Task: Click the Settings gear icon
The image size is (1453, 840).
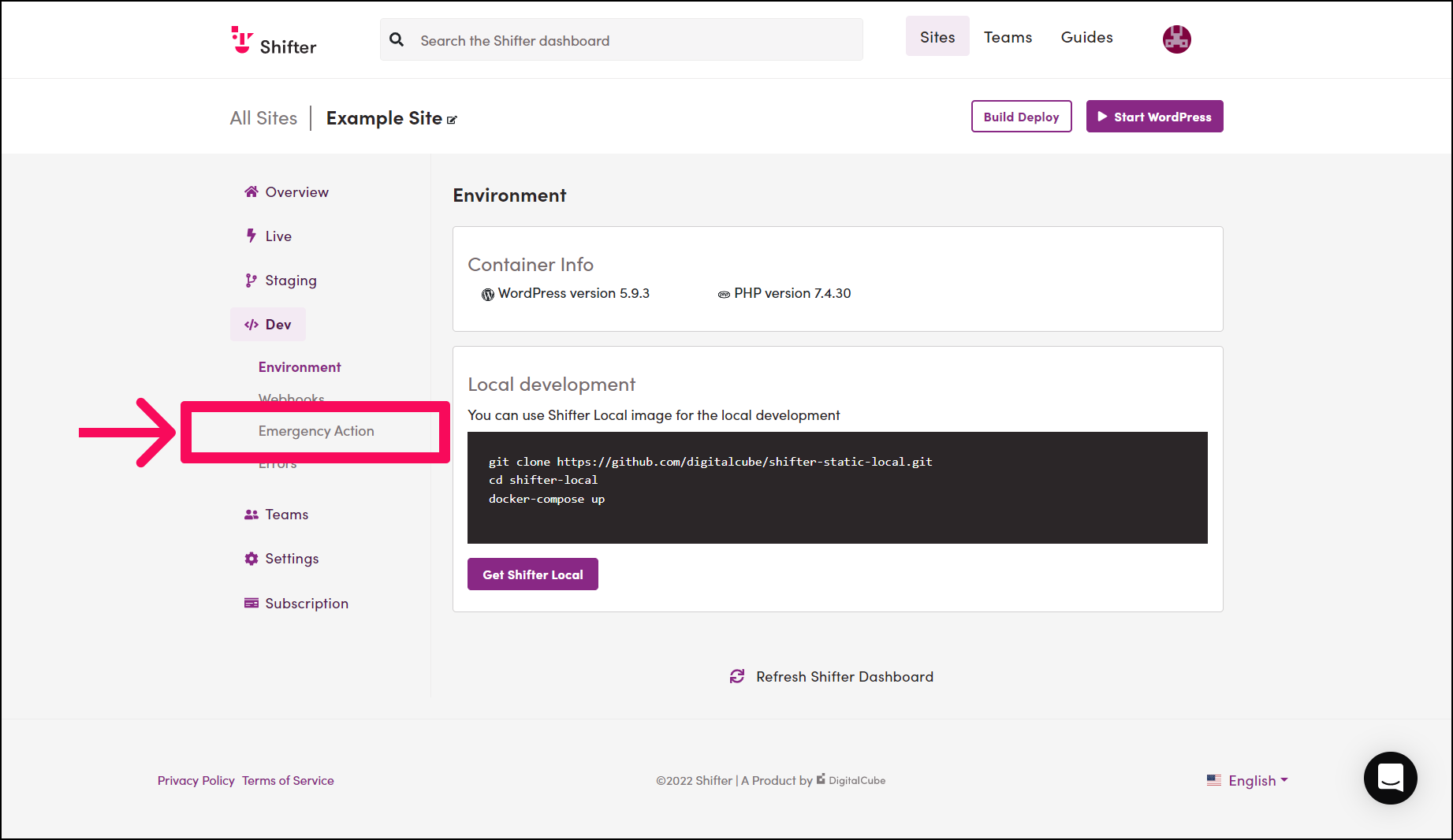Action: 251,559
